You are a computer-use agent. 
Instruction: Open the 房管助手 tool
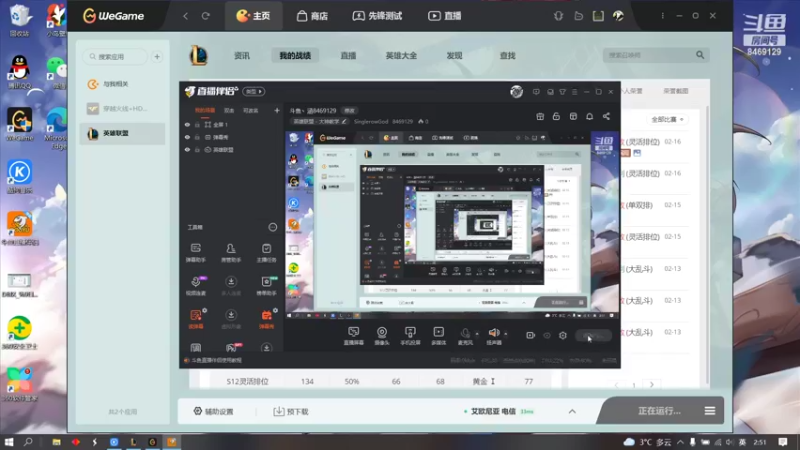click(231, 253)
